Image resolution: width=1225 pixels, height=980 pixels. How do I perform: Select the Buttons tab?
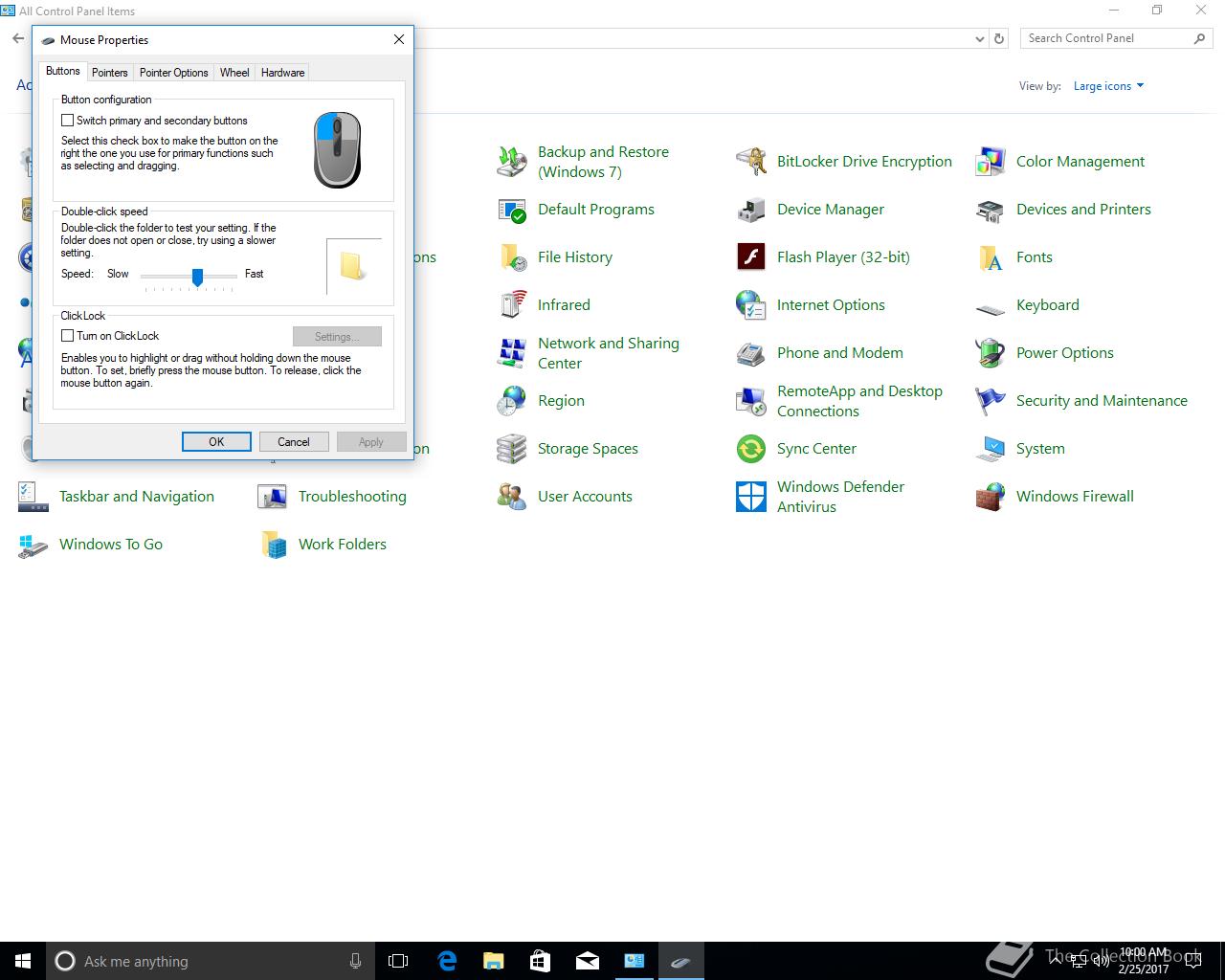[x=63, y=71]
